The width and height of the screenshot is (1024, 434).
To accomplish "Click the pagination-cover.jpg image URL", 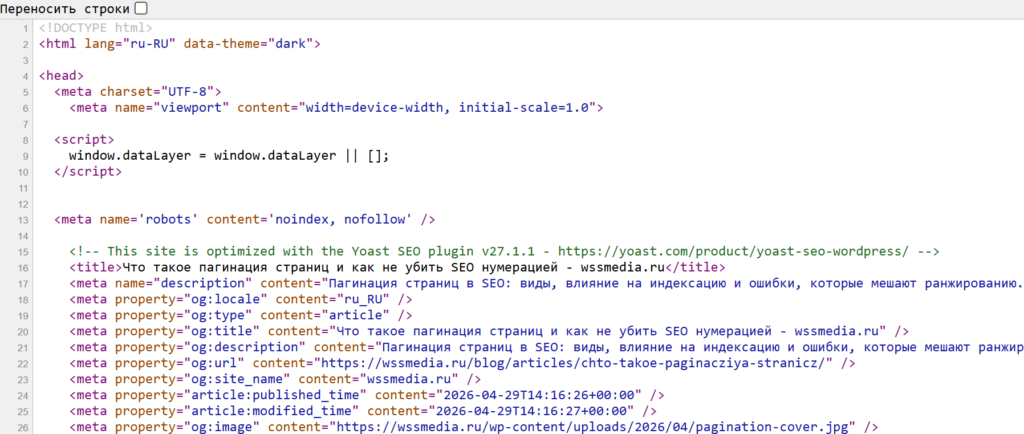I will coord(595,427).
